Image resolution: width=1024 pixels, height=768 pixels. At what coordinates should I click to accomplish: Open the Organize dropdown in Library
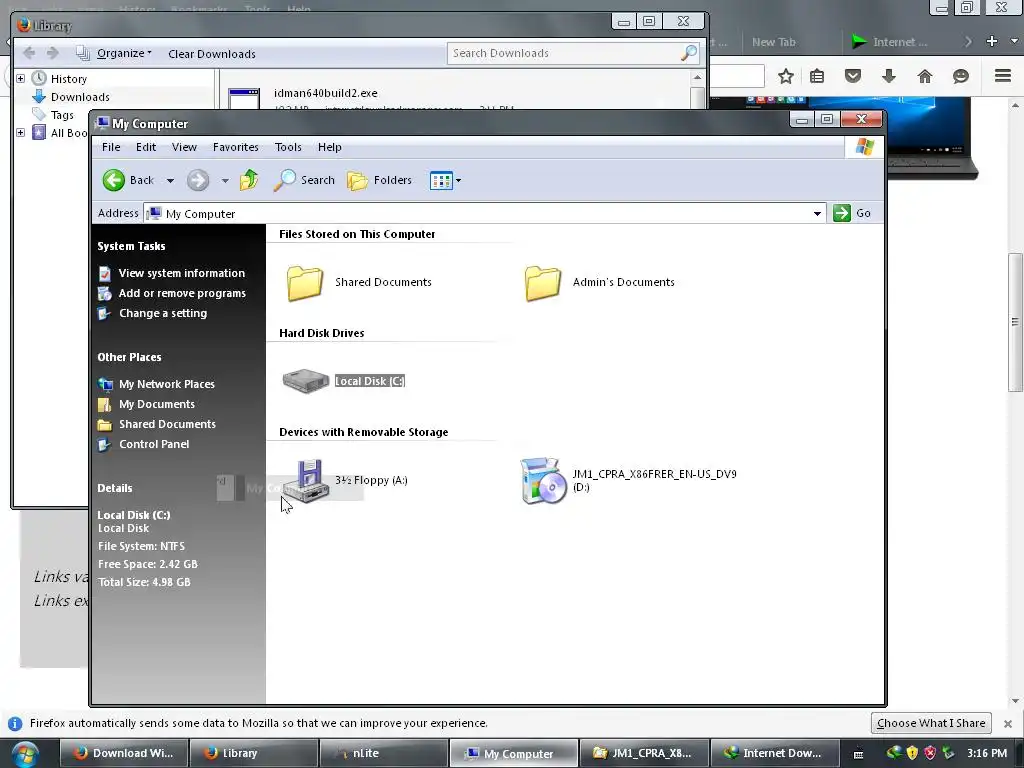point(123,53)
